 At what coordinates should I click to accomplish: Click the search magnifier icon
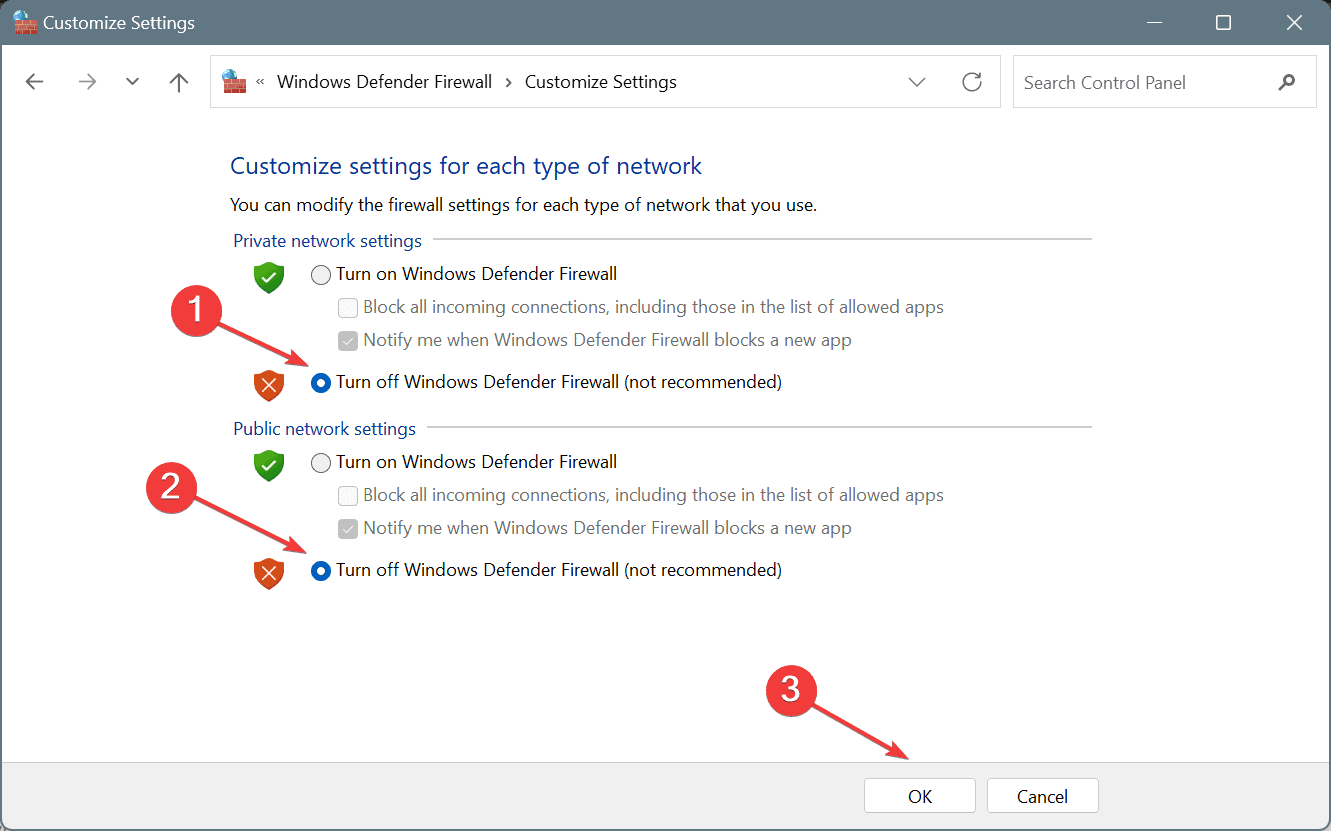pyautogui.click(x=1287, y=82)
